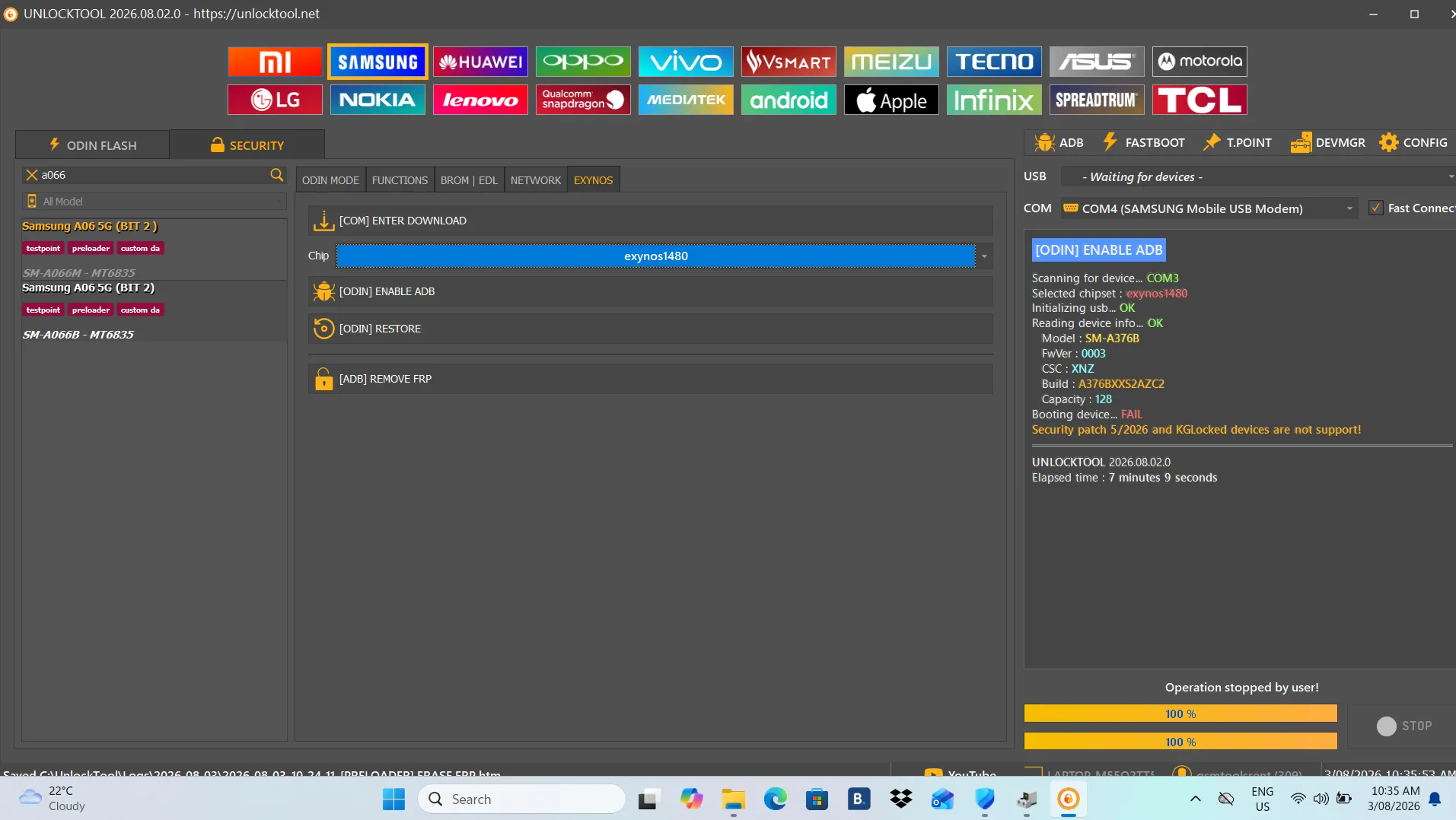Expand the All Model filter dropdown

[x=155, y=202]
